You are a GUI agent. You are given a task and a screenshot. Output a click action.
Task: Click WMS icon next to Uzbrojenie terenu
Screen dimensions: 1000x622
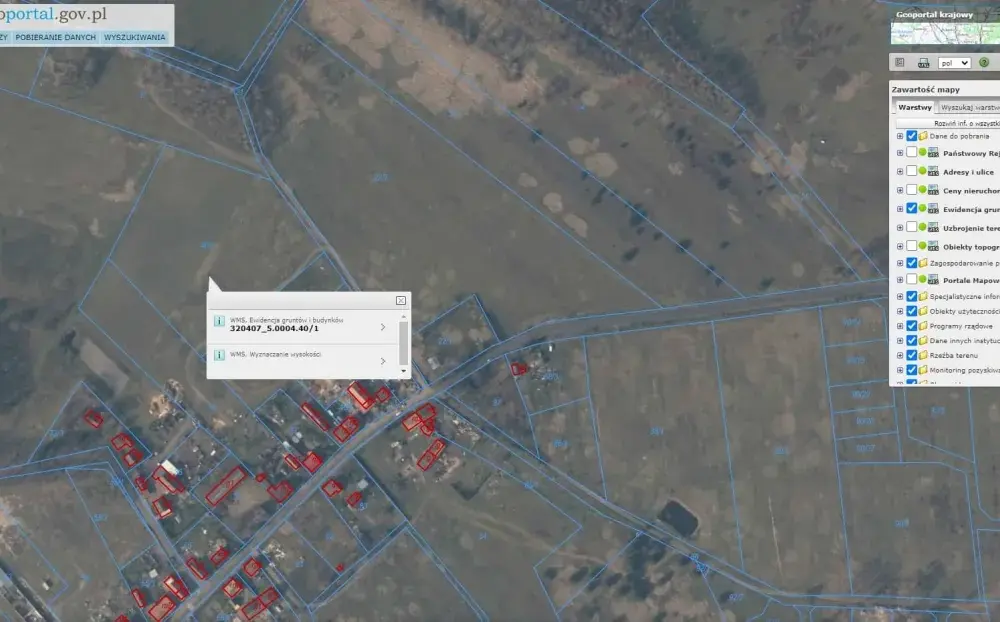[x=933, y=228]
